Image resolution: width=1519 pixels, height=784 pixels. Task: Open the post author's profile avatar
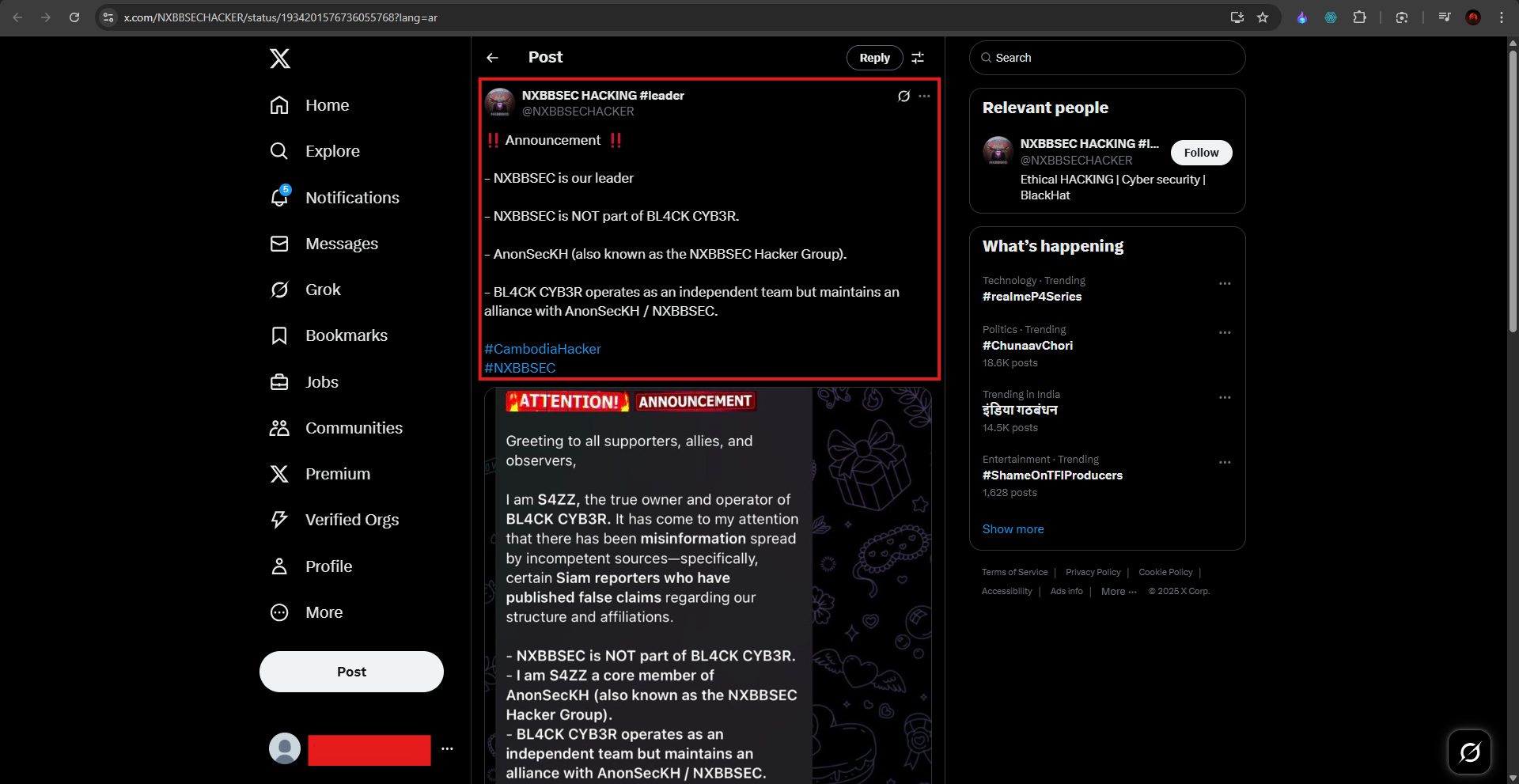coord(500,103)
